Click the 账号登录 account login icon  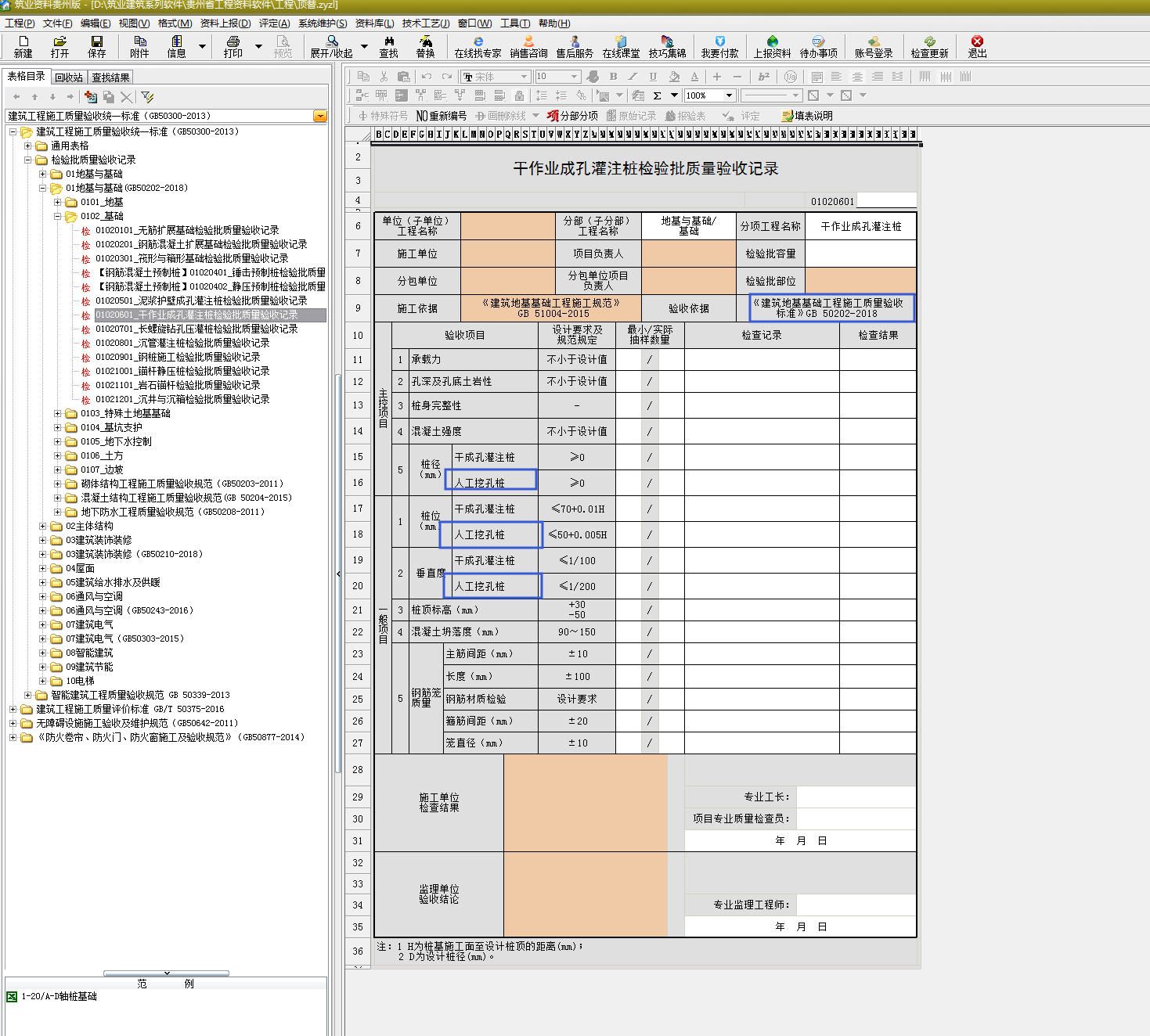tap(874, 47)
